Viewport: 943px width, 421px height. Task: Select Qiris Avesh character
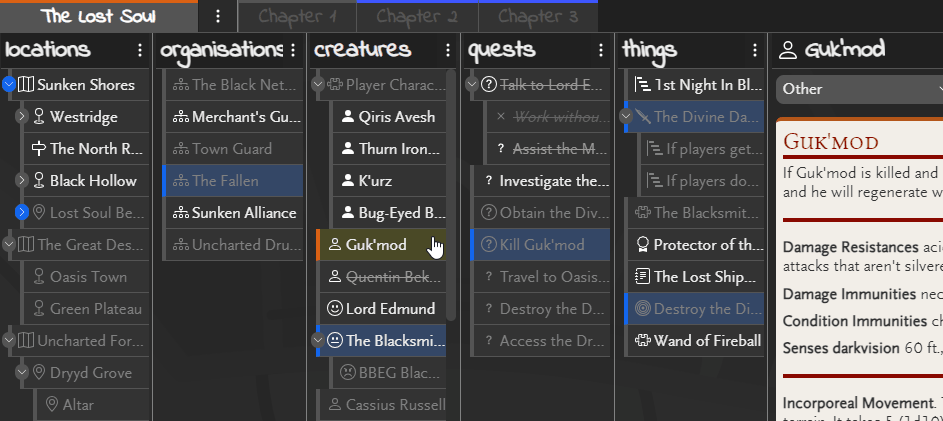click(x=396, y=117)
